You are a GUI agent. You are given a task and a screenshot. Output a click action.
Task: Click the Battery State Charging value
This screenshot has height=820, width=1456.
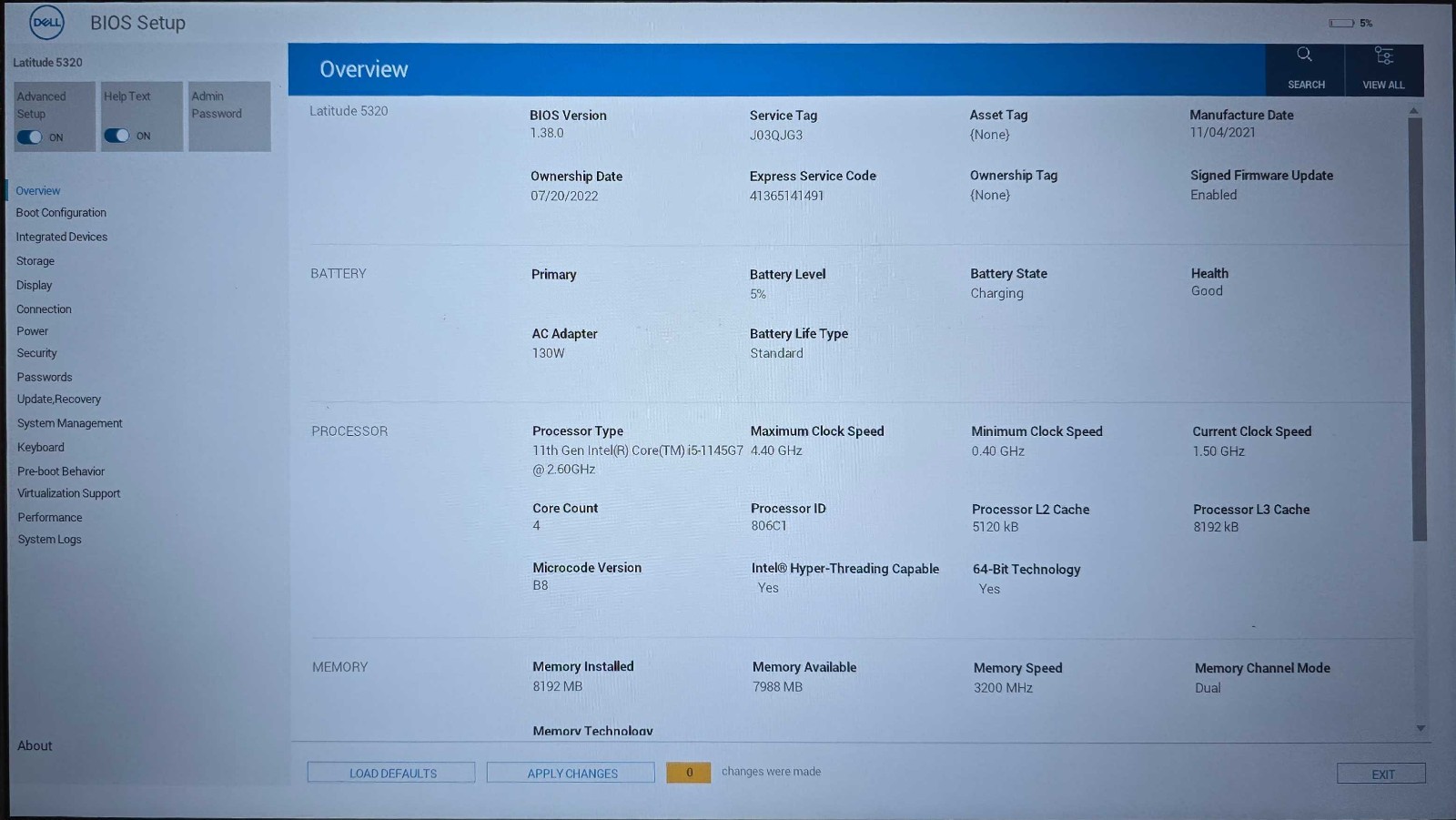pyautogui.click(x=997, y=293)
